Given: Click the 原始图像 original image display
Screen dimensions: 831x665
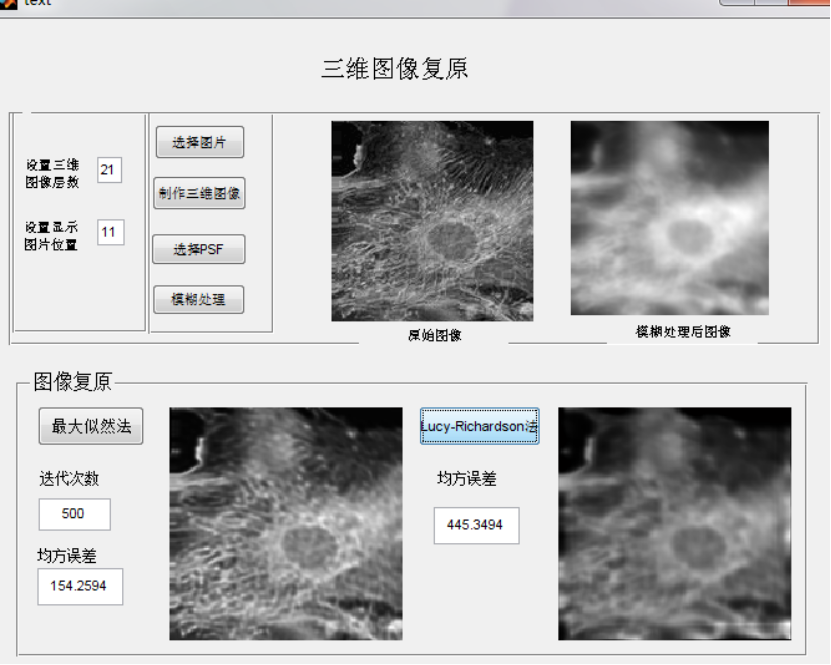Looking at the screenshot, I should coord(432,221).
